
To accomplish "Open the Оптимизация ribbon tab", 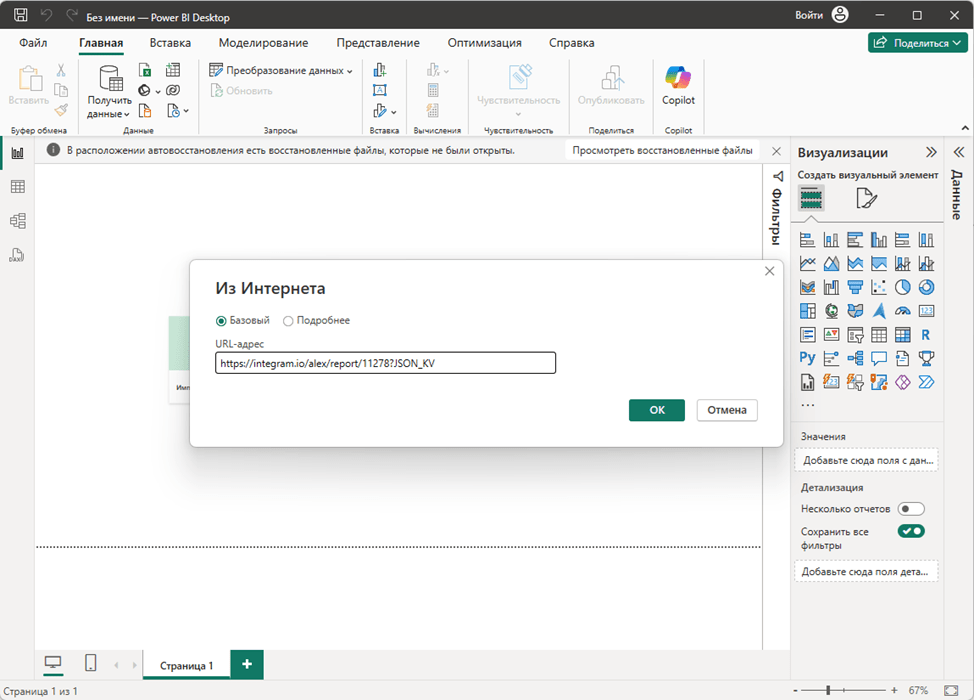I will (485, 43).
